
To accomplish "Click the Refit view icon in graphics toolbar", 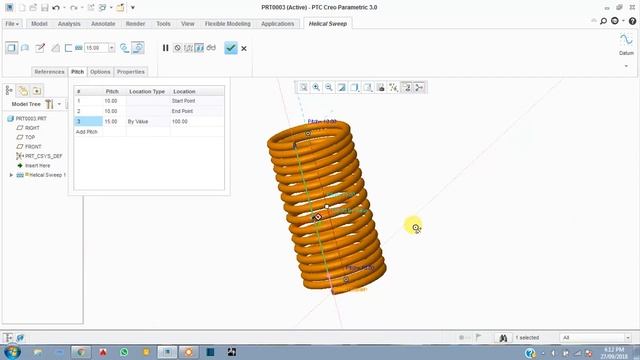I will 303,87.
